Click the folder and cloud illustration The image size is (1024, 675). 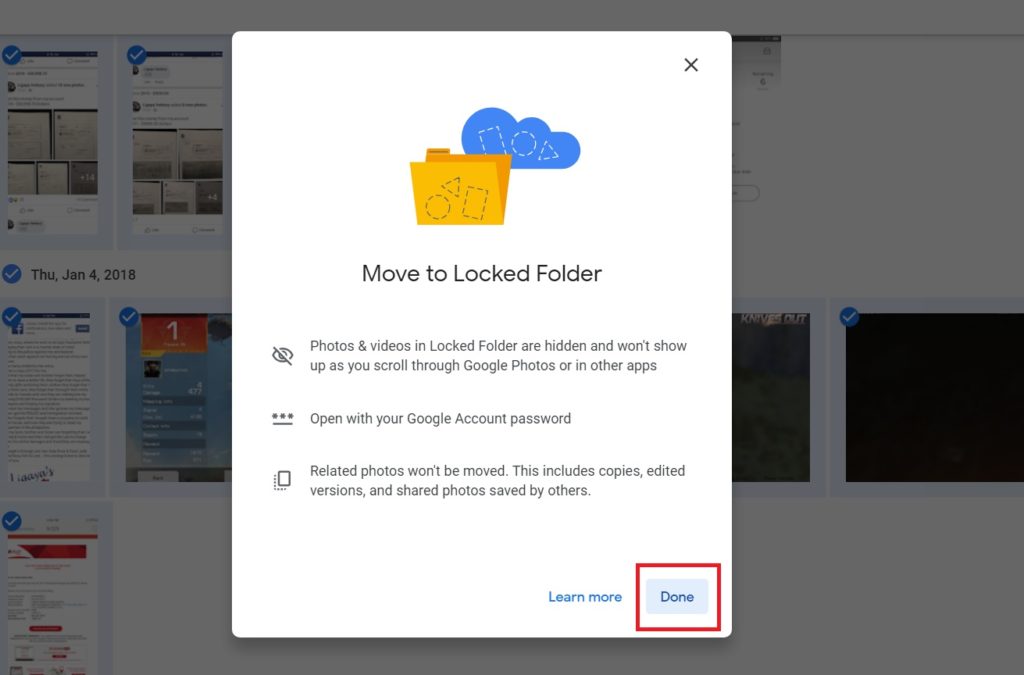(x=494, y=166)
